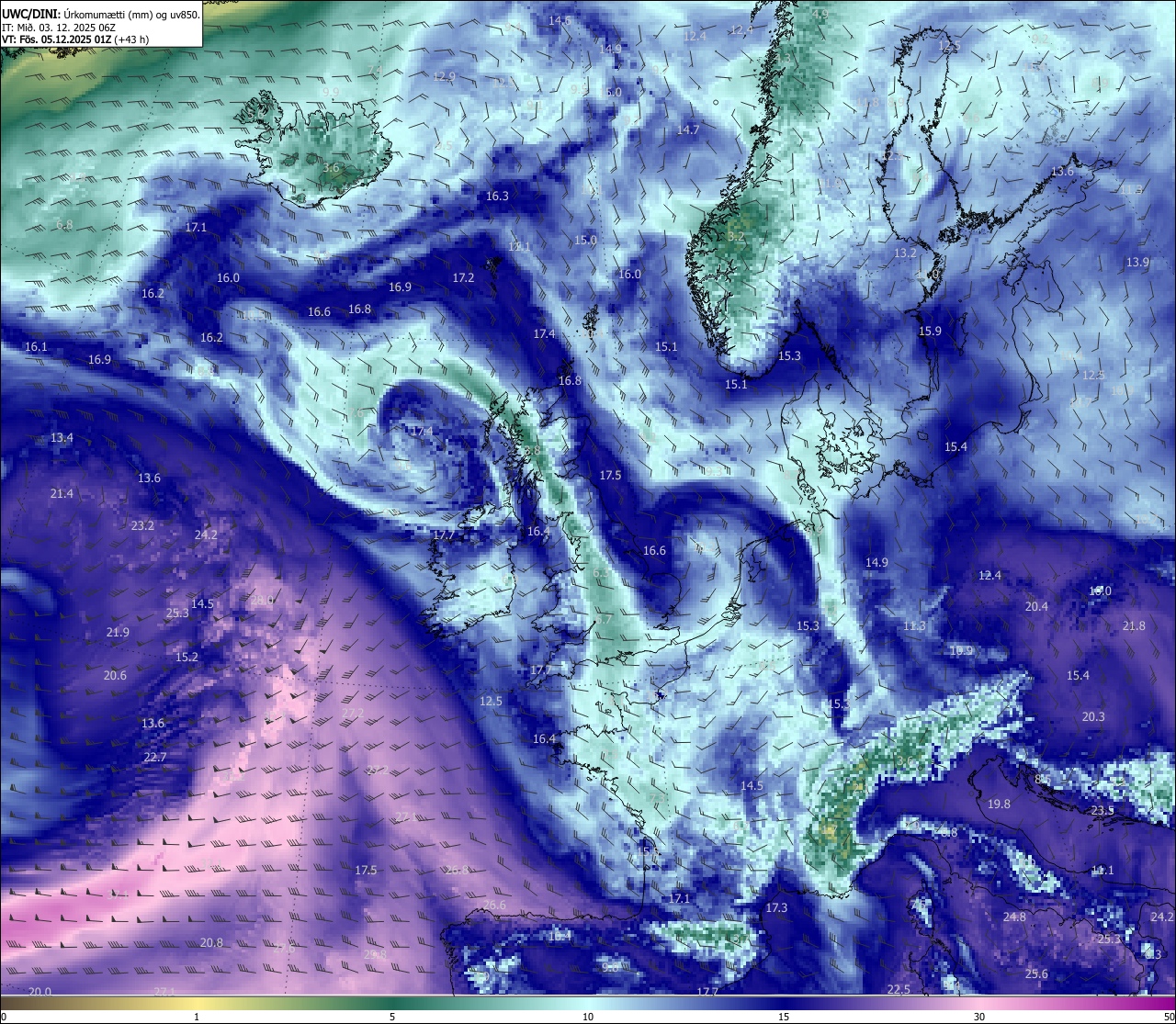
Task: Click the 13.9 map value
Action: click(x=1137, y=262)
